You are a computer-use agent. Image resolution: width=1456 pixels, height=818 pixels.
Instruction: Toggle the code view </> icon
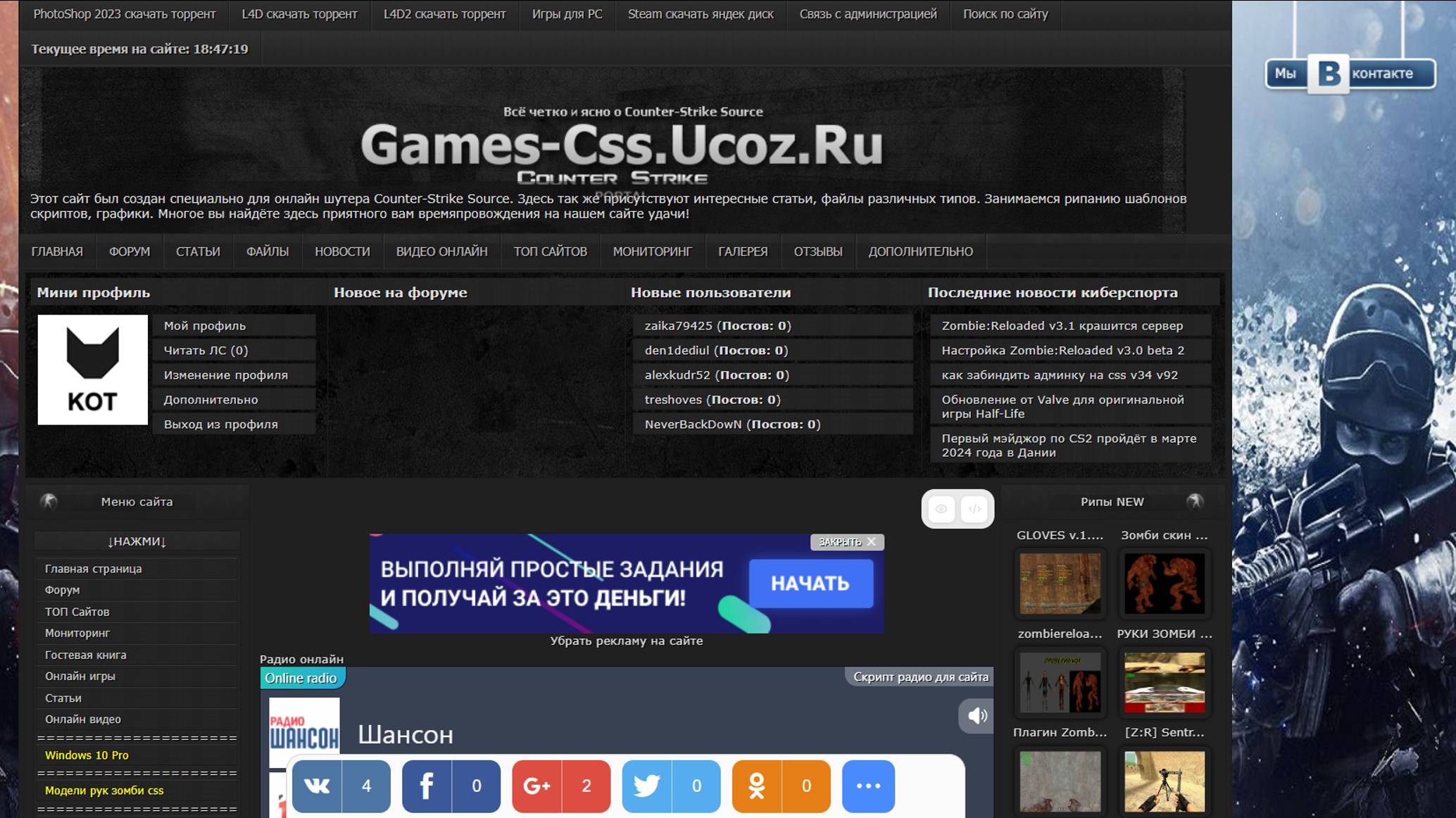[x=974, y=508]
